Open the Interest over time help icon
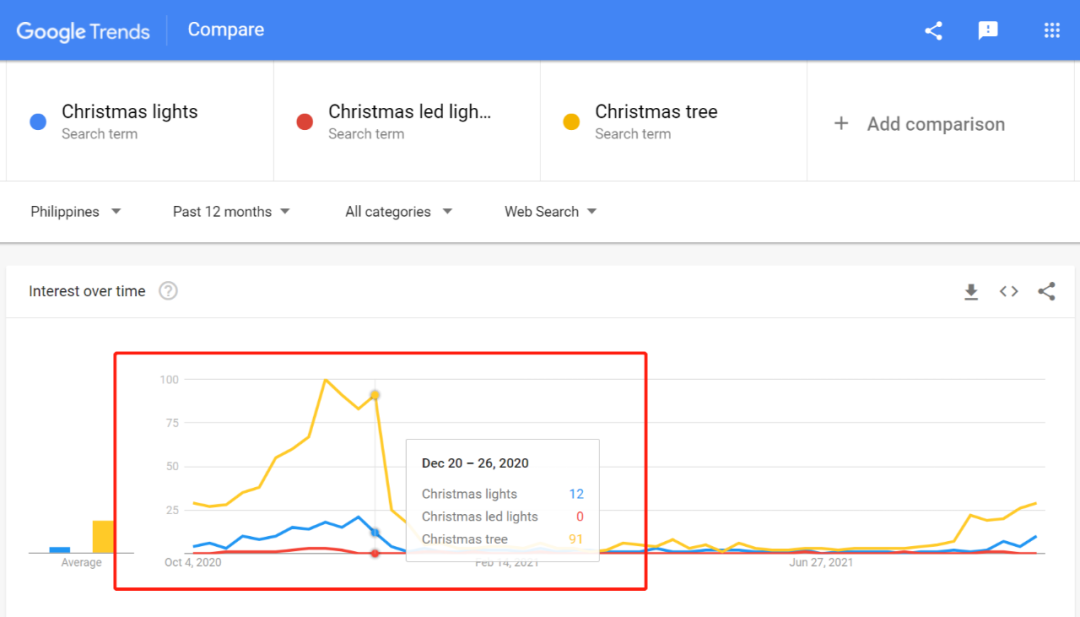Image resolution: width=1080 pixels, height=617 pixels. 168,291
